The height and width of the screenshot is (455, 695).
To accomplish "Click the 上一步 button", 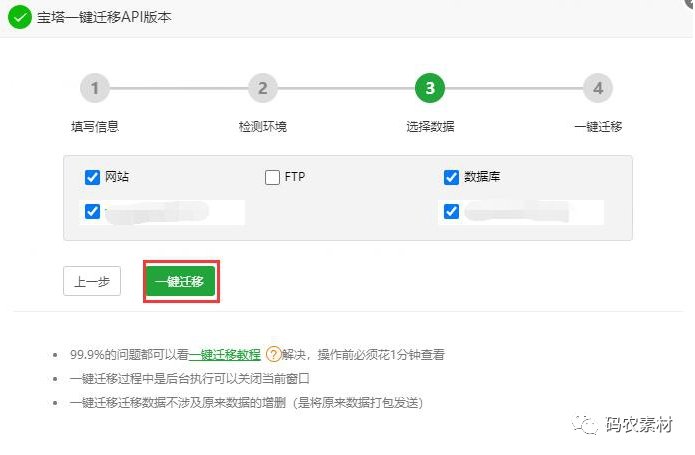I will [92, 281].
